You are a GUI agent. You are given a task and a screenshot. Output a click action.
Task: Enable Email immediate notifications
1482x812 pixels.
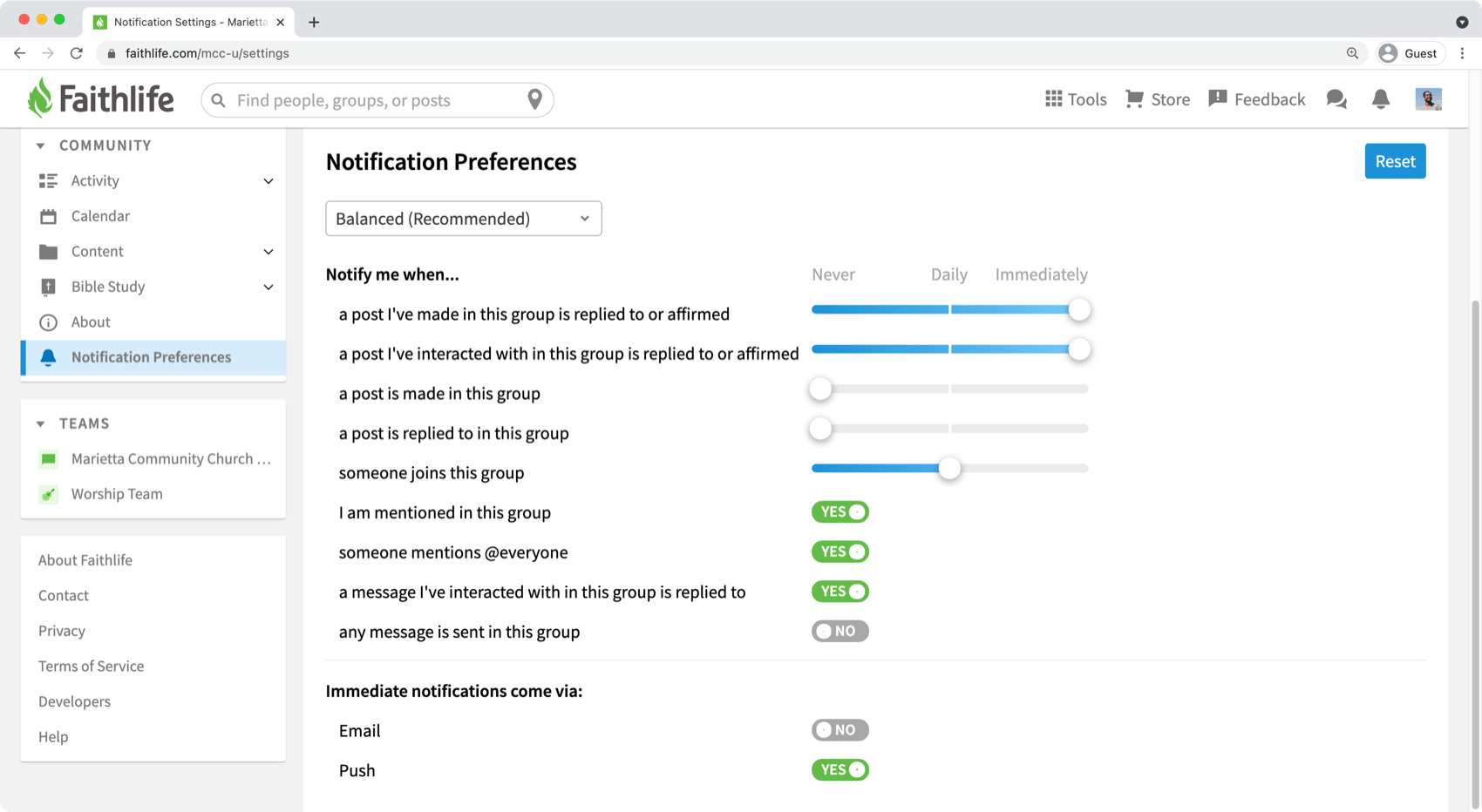click(x=840, y=730)
